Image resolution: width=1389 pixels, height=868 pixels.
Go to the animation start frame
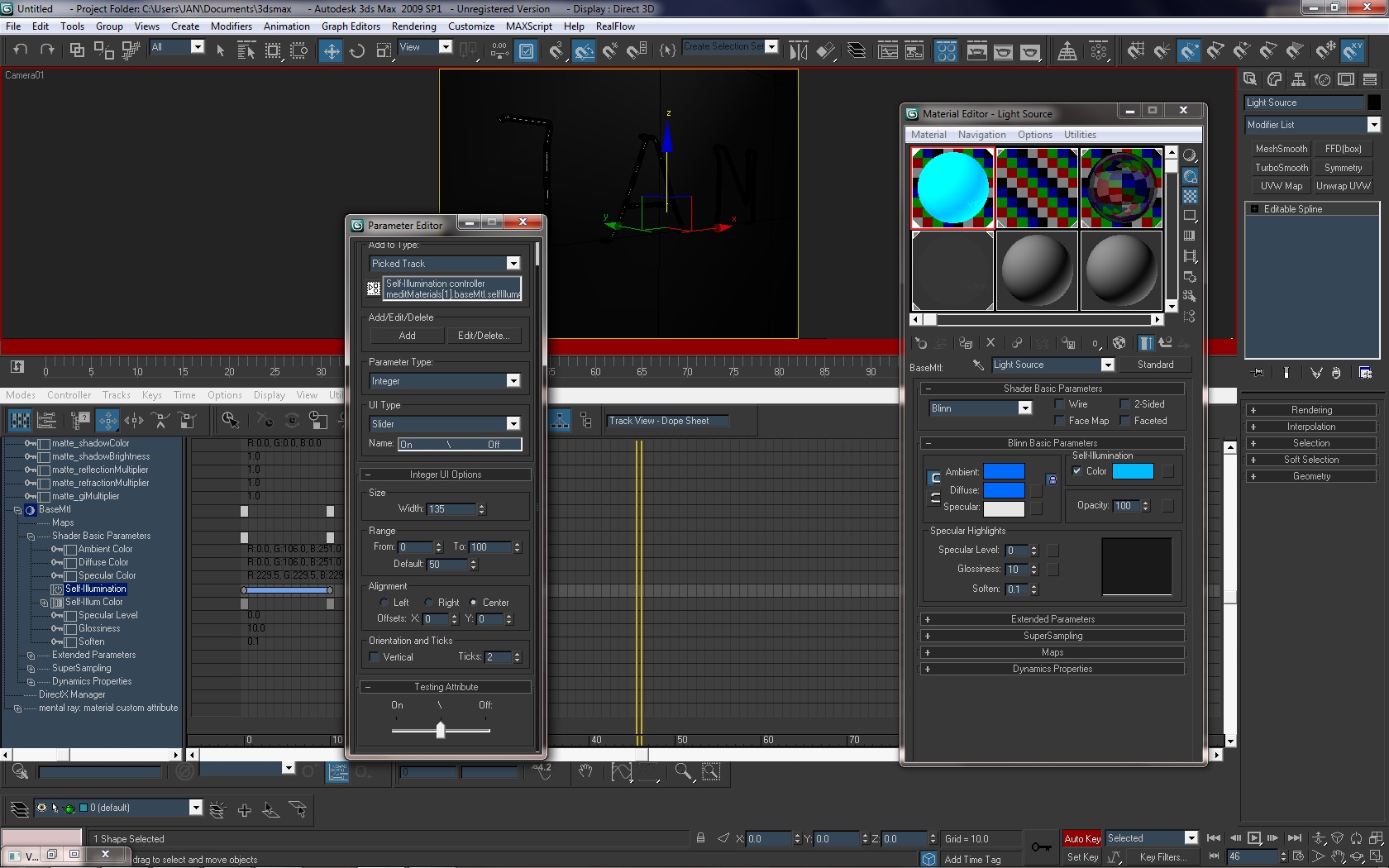tap(1214, 838)
